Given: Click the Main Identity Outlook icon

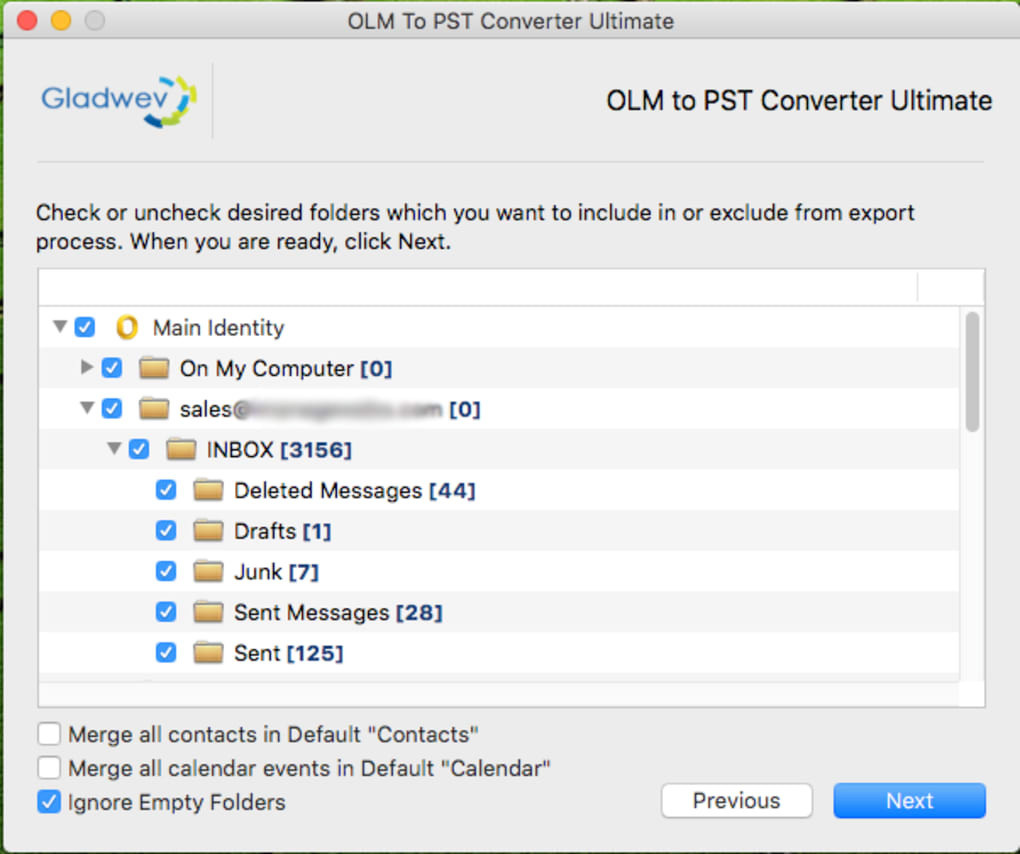Looking at the screenshot, I should tap(127, 328).
